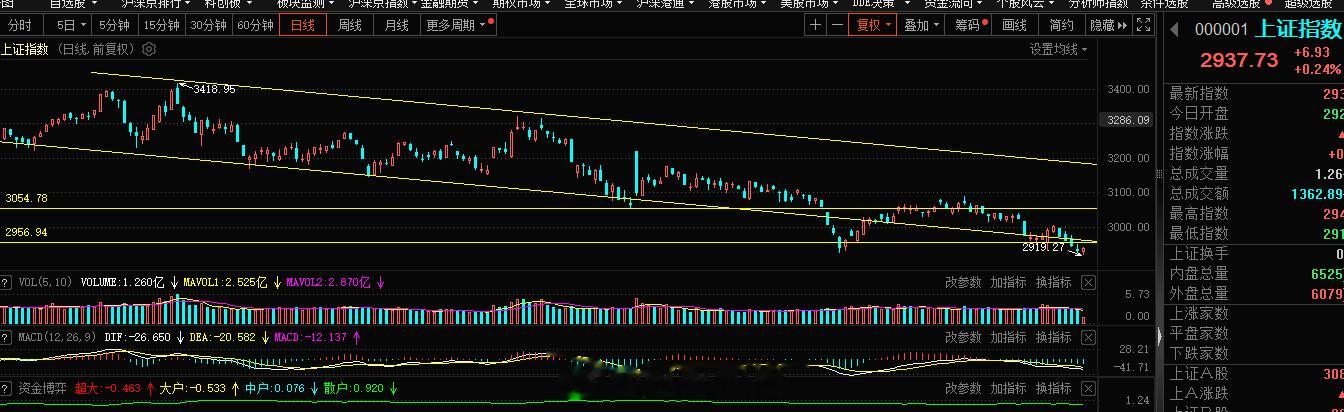Screen dimensions: 1344x412
Task: Click the 2937.73 latest price
Action: [x=1239, y=60]
